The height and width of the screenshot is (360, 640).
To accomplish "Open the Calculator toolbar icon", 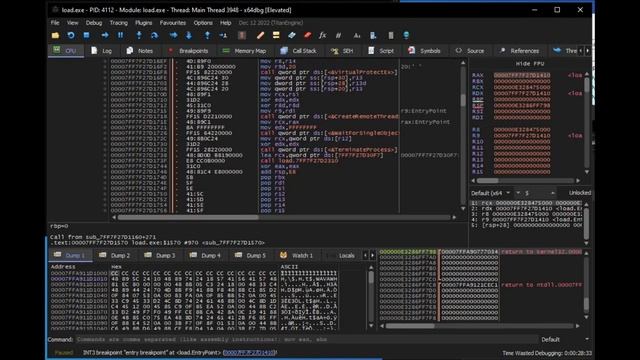I will [x=391, y=36].
